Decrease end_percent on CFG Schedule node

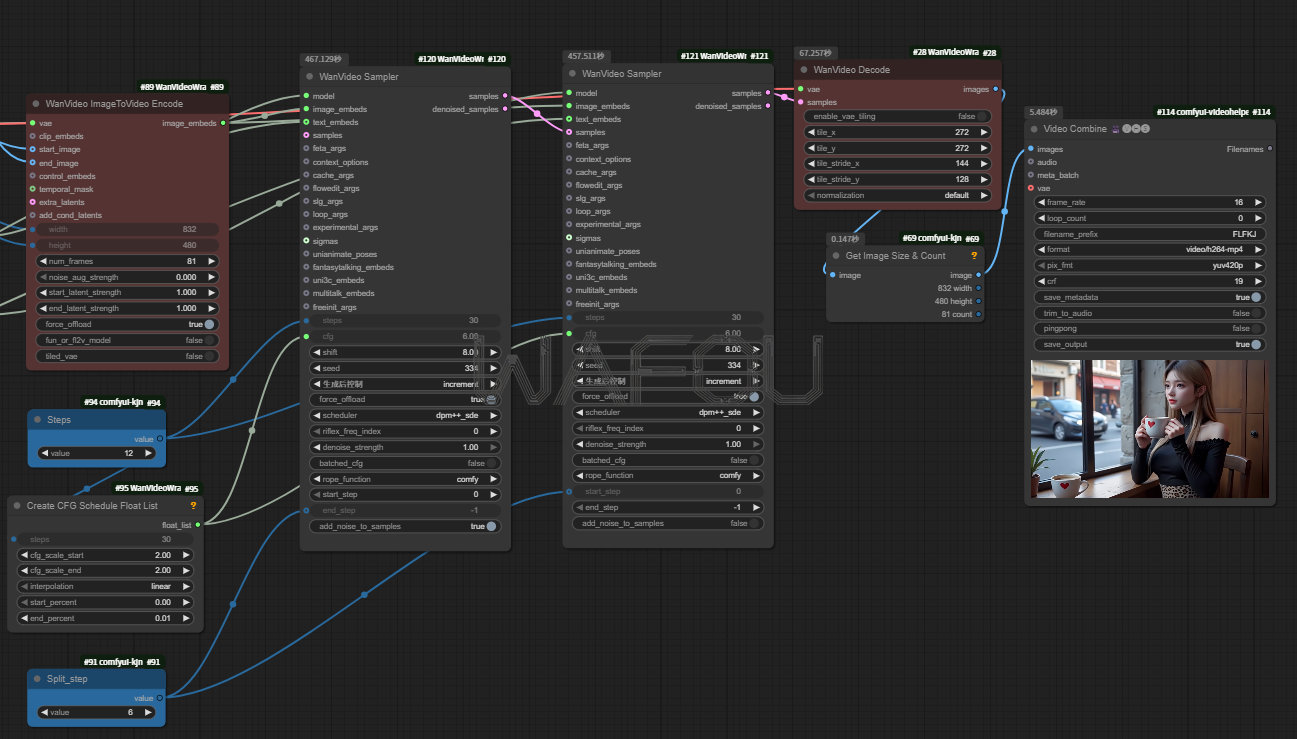(24, 618)
